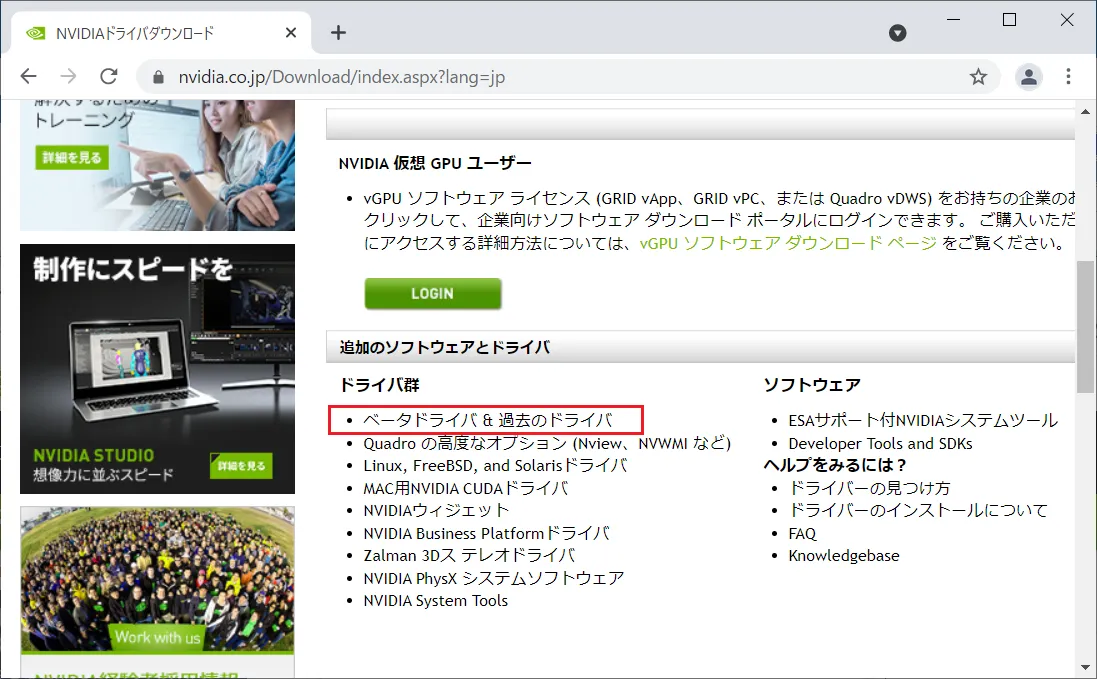Click the トレーニング banner image
1097x679 pixels.
click(157, 165)
